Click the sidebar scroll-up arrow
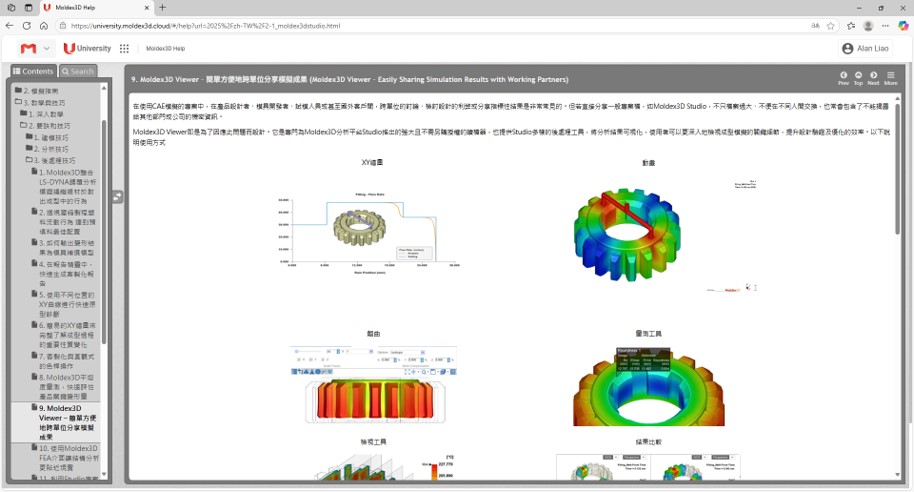 pos(104,88)
